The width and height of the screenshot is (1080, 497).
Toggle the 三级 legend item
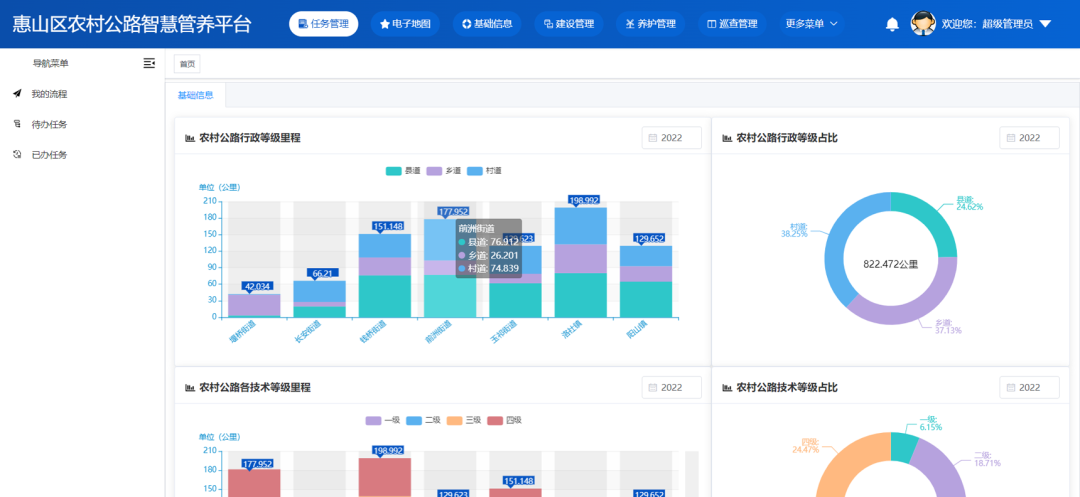pyautogui.click(x=464, y=420)
